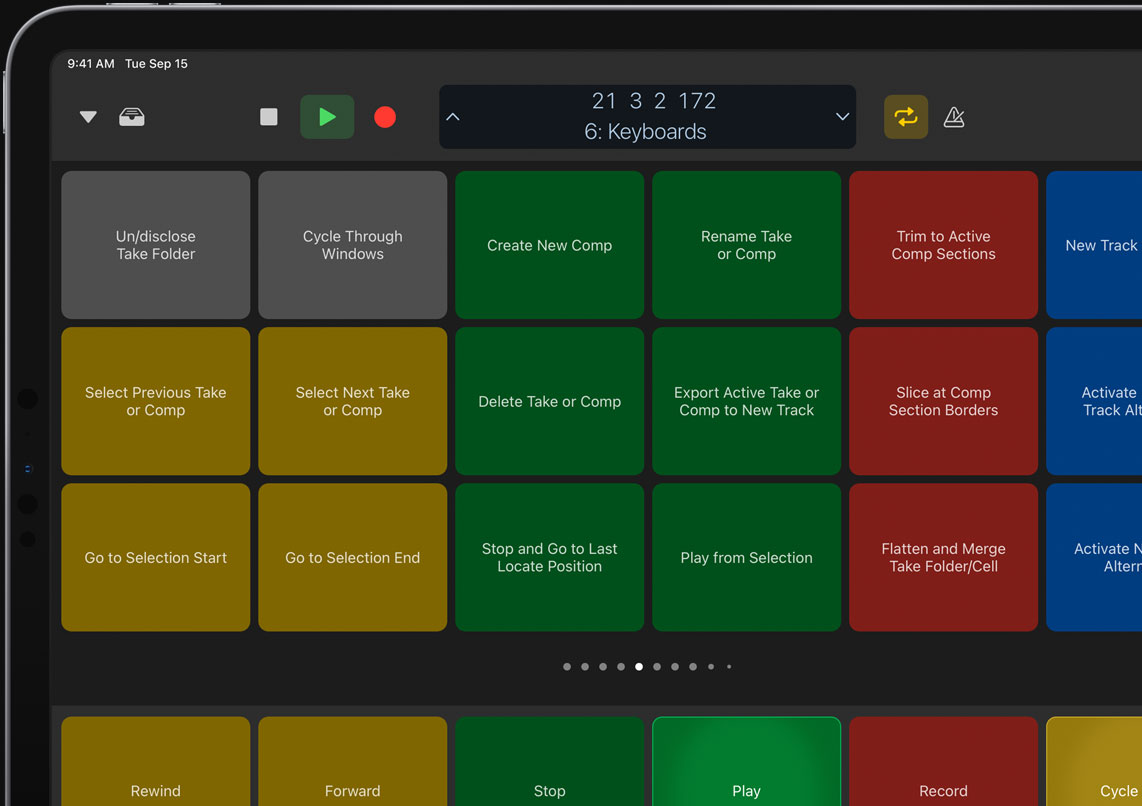Select next track with down chevron
Screen dimensions: 1142x806
tap(843, 116)
